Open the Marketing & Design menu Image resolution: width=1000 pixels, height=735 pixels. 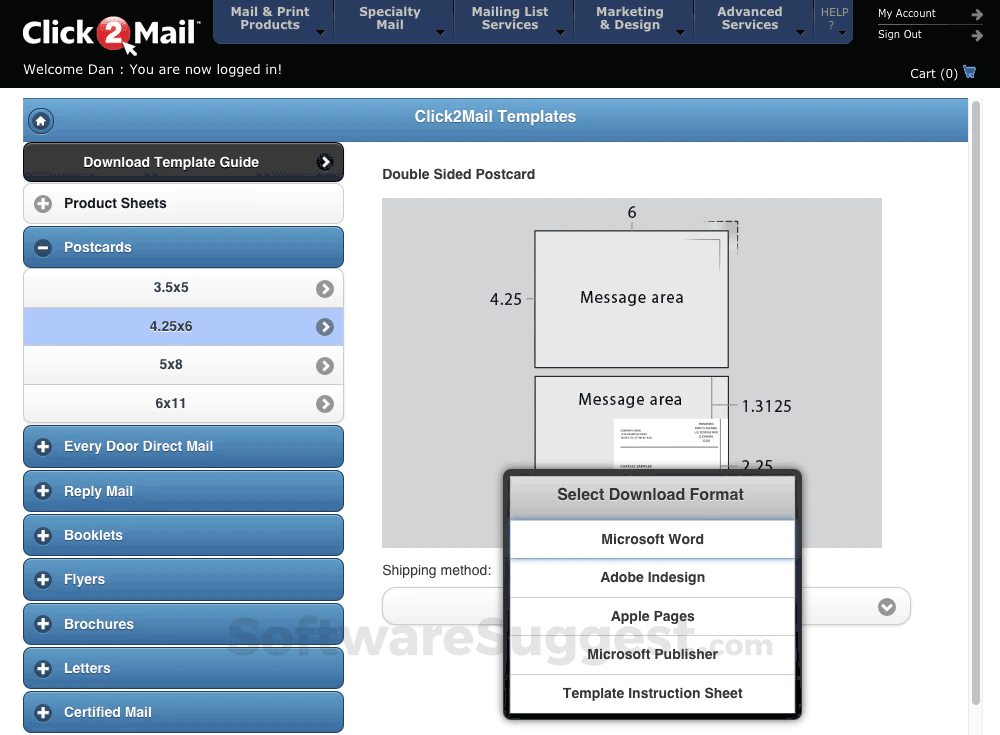click(x=628, y=18)
